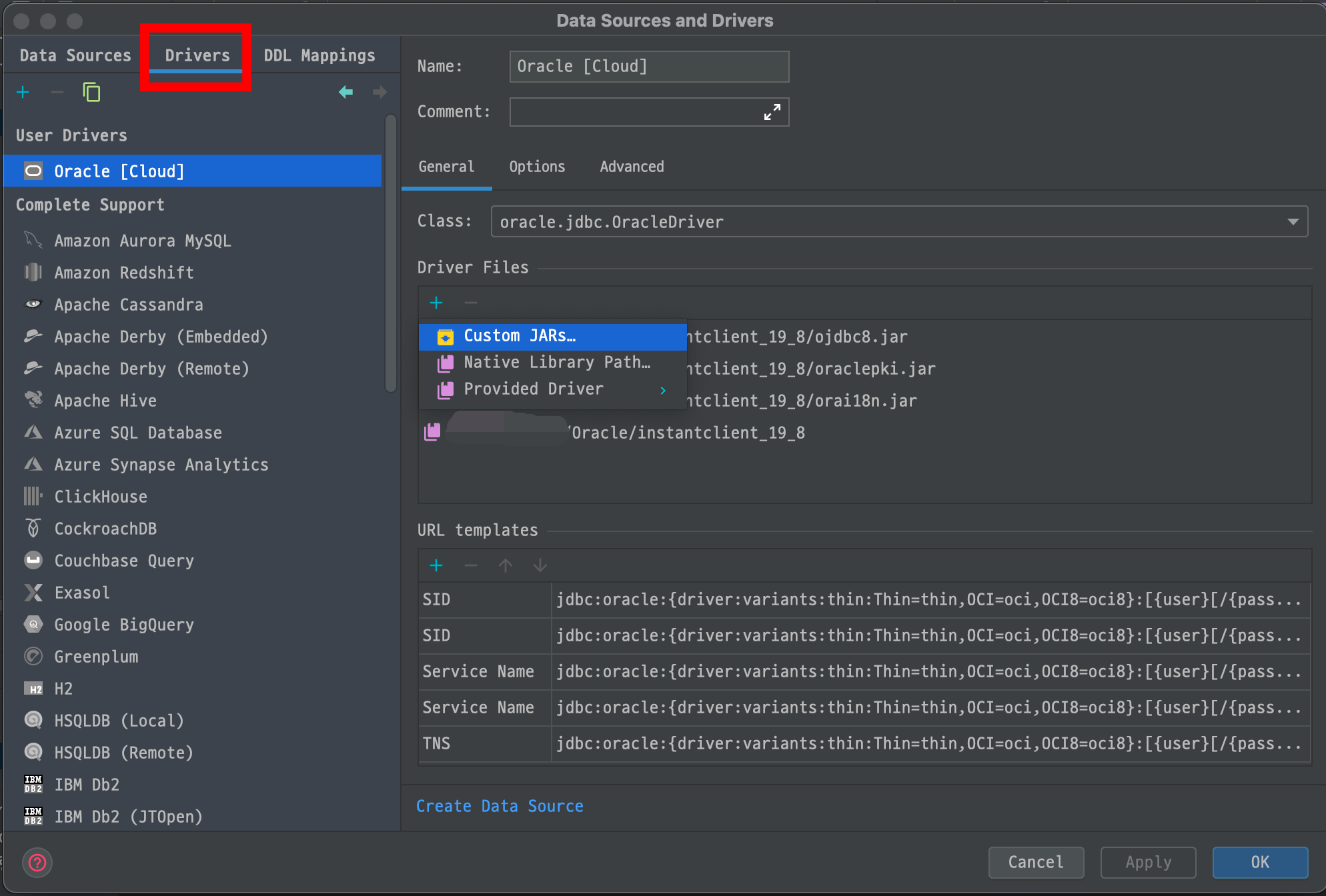Select Apache Derby (Remote) driver
This screenshot has width=1326, height=896.
coord(192,368)
